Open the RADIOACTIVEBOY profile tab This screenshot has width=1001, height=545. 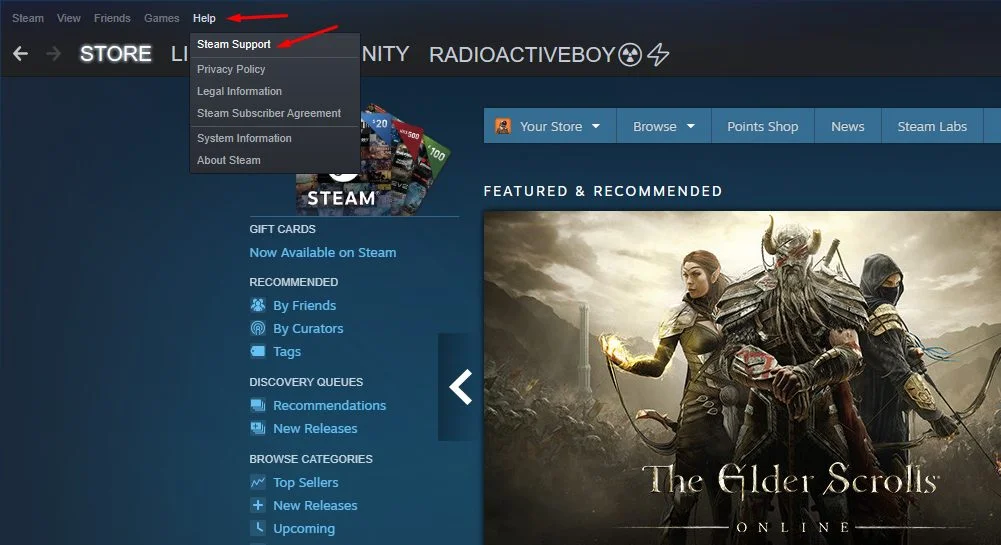pyautogui.click(x=522, y=55)
